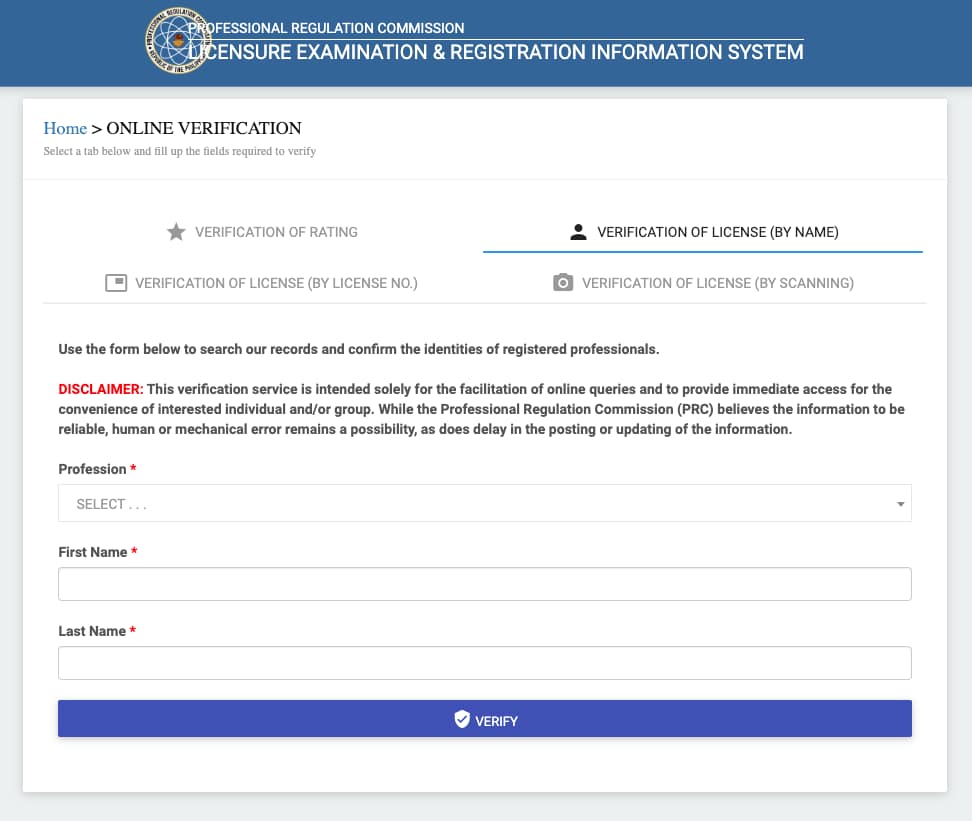The height and width of the screenshot is (821, 972).
Task: Open the Profession dropdown
Action: coord(485,503)
